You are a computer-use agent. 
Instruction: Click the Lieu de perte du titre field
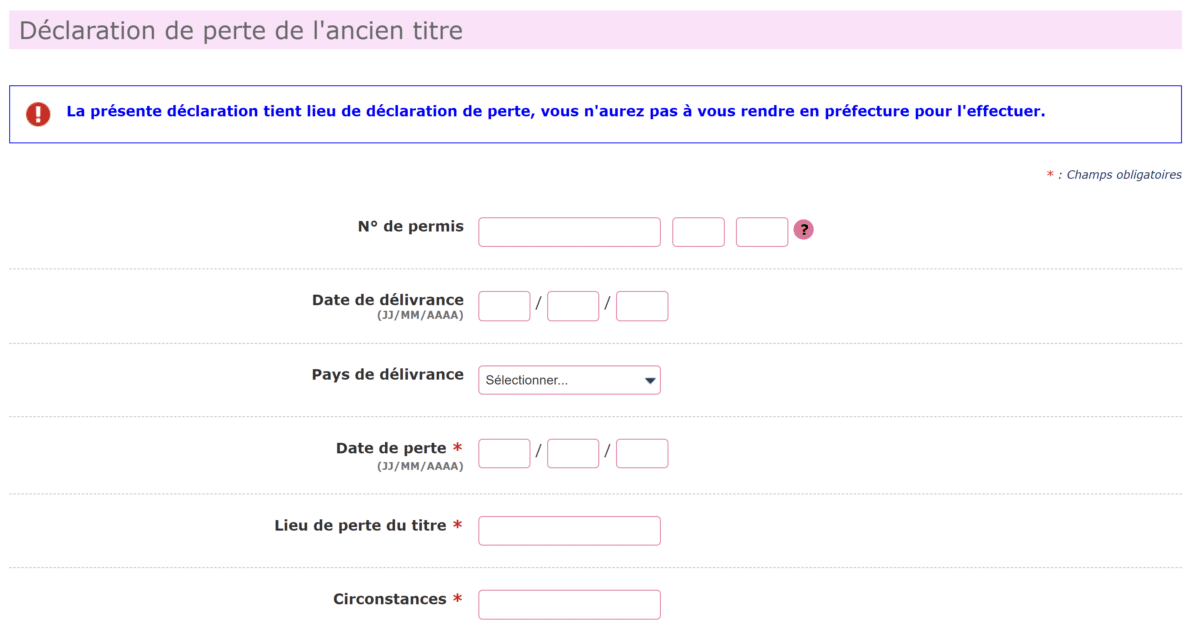tap(569, 531)
